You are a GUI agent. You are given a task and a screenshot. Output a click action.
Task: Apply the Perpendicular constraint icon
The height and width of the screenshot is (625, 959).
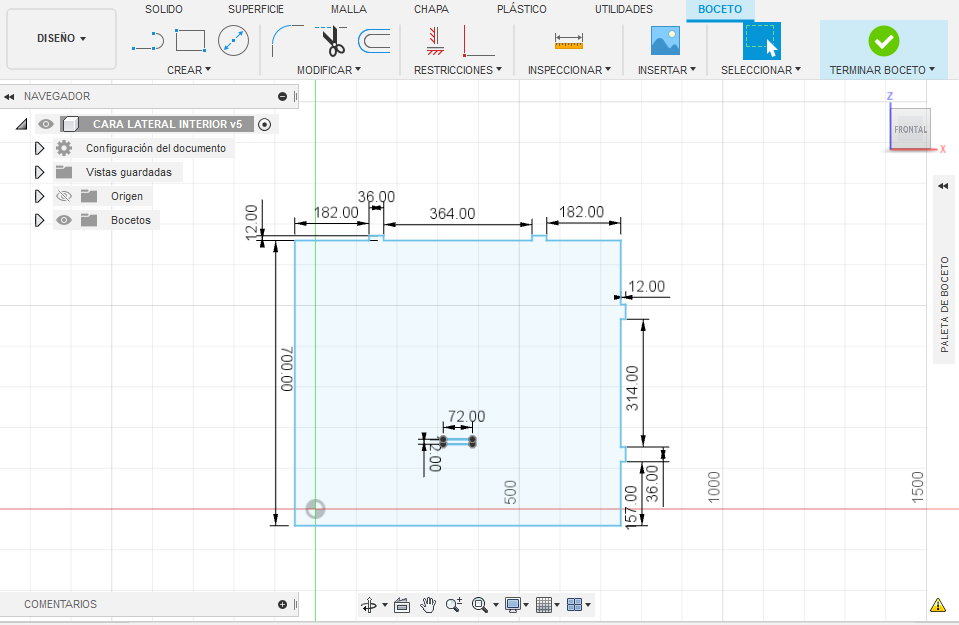tap(478, 41)
